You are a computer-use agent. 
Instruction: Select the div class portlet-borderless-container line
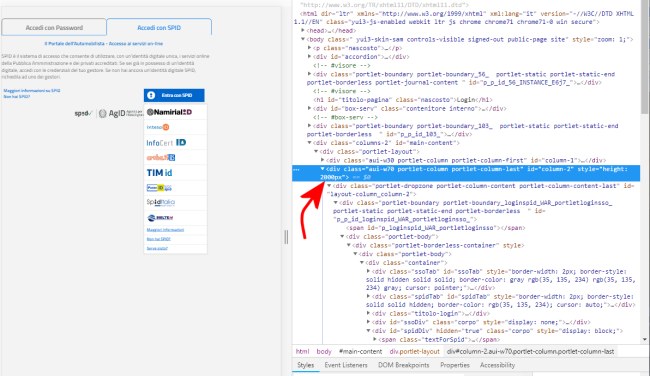pyautogui.click(x=438, y=245)
